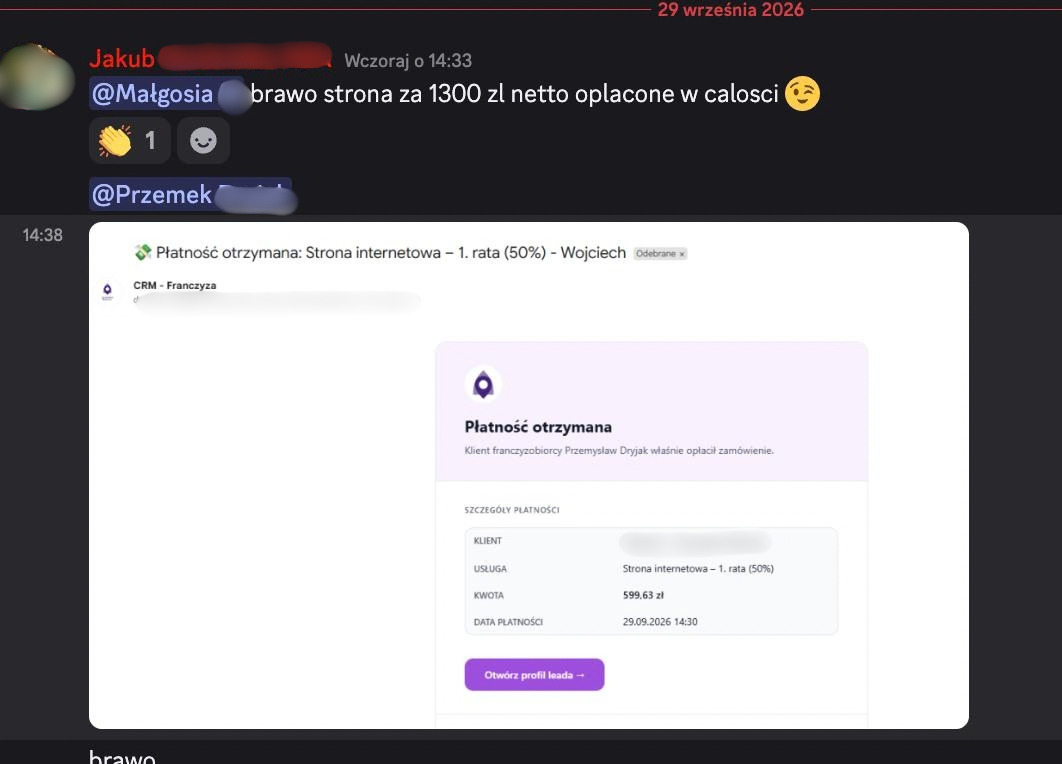The image size is (1062, 764).
Task: Click the clapping hands reaction
Action: 129,141
